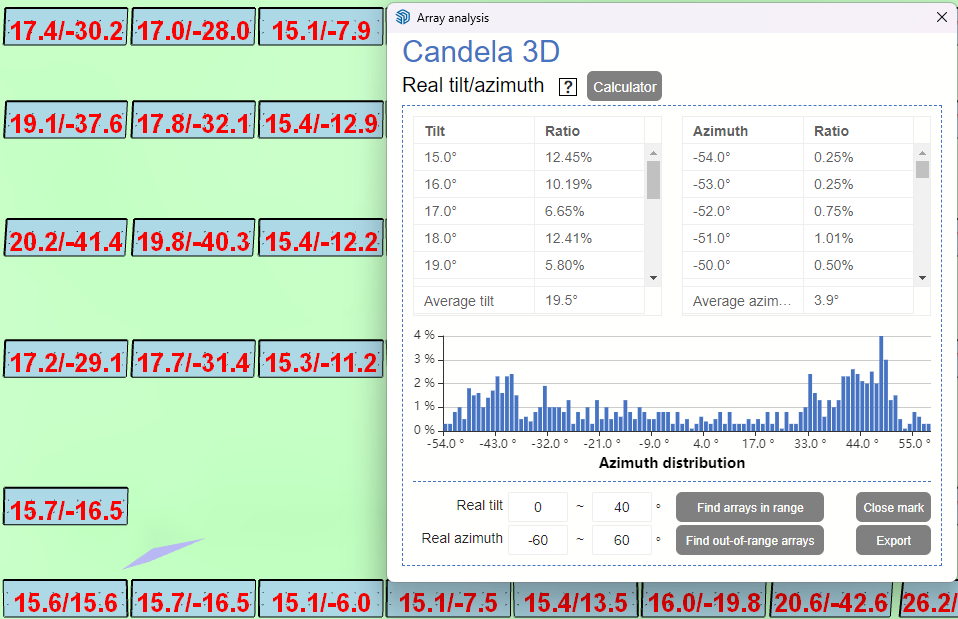Click the Real azimuth minimum field
Image resolution: width=958 pixels, height=619 pixels.
click(x=538, y=540)
